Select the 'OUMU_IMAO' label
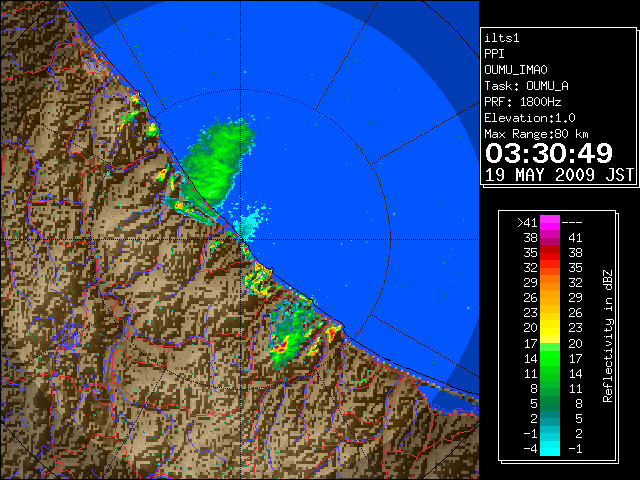This screenshot has height=480, width=640. click(x=516, y=70)
